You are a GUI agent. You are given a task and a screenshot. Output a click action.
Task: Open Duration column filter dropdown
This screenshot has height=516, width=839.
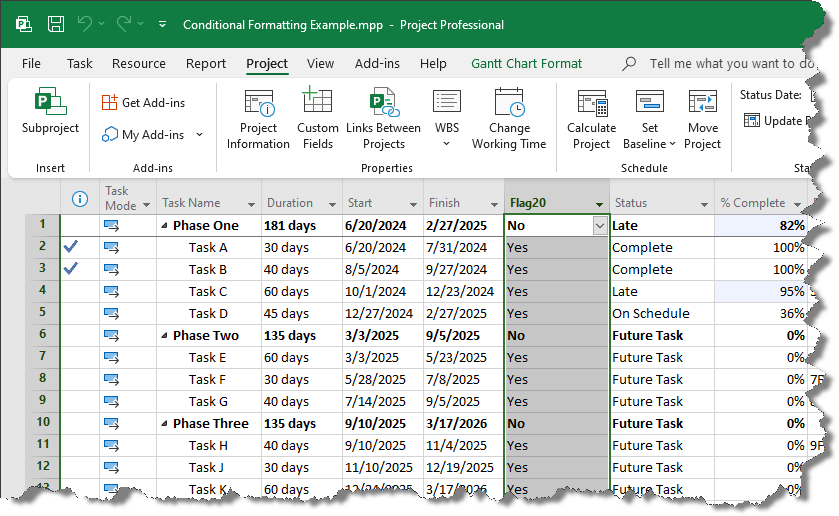tap(332, 205)
